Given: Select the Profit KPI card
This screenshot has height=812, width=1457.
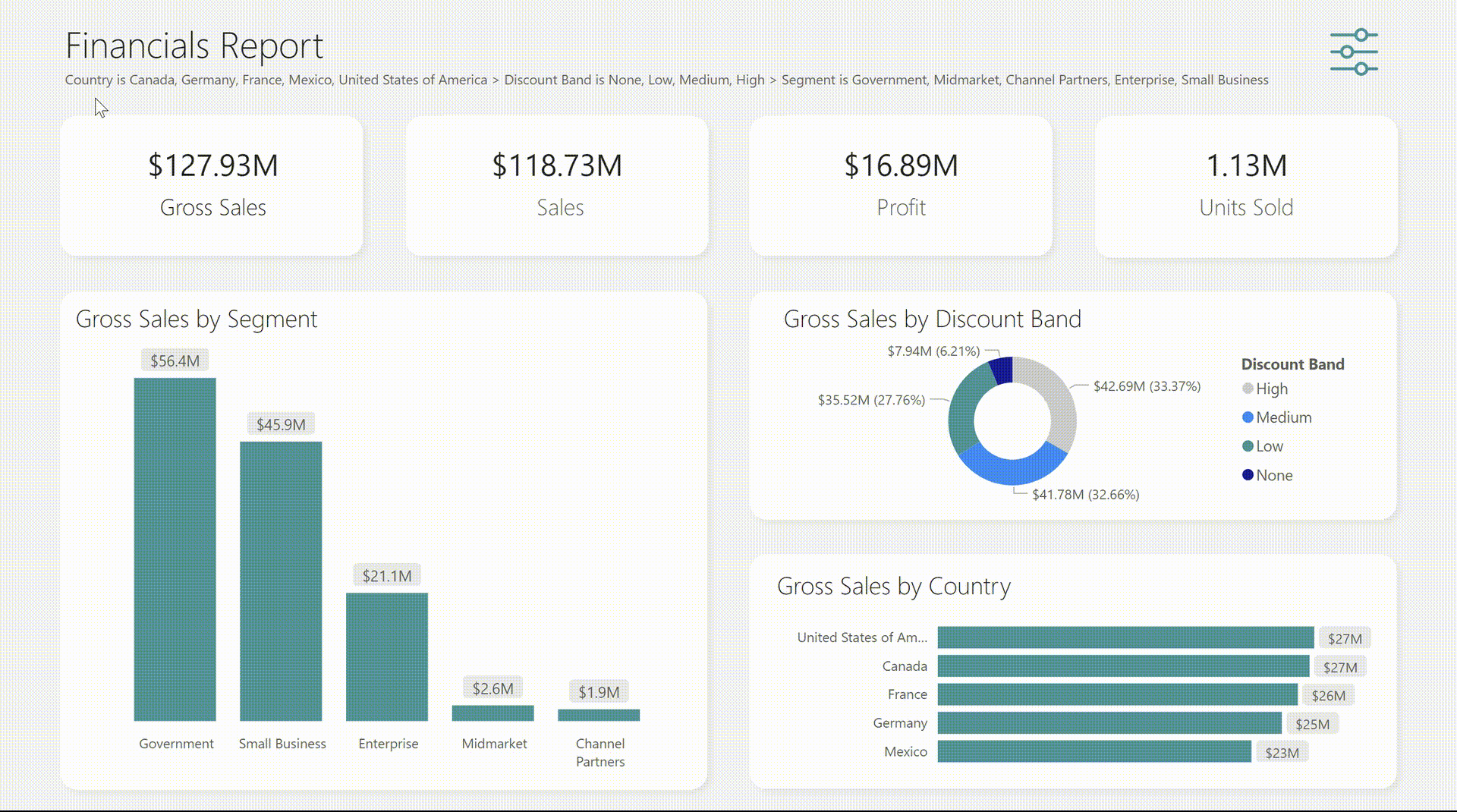Looking at the screenshot, I should click(900, 185).
